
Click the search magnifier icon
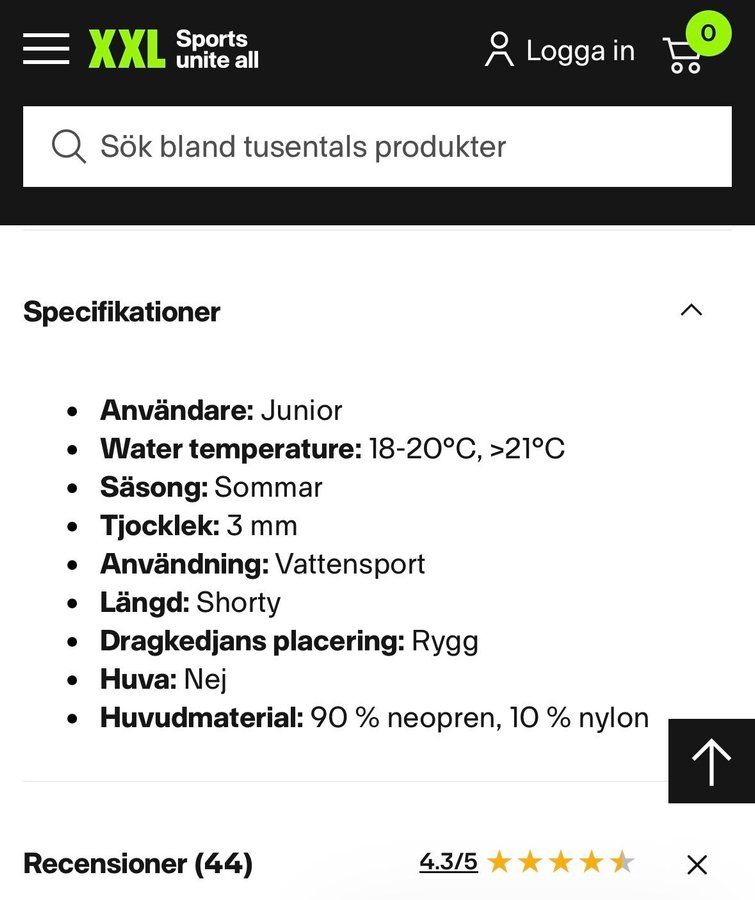[68, 147]
